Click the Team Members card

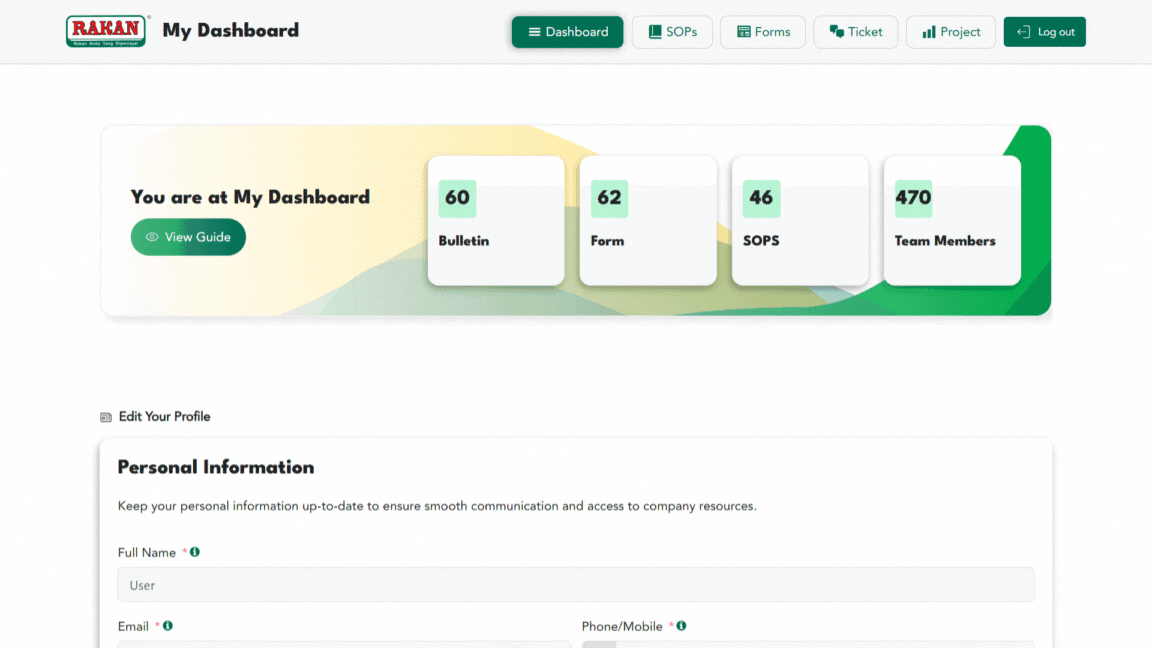(x=952, y=220)
